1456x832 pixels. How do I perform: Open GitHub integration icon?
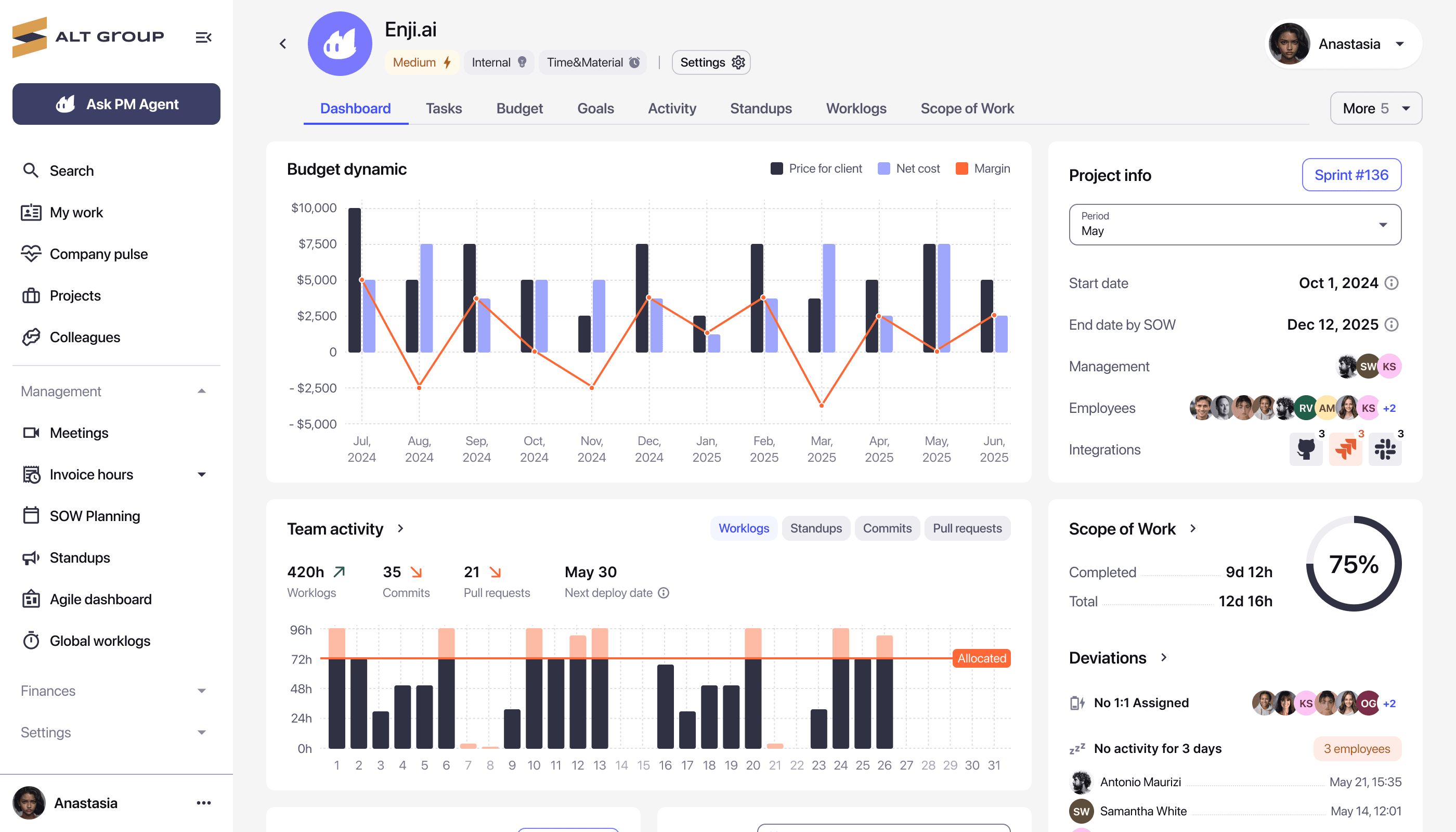1306,449
